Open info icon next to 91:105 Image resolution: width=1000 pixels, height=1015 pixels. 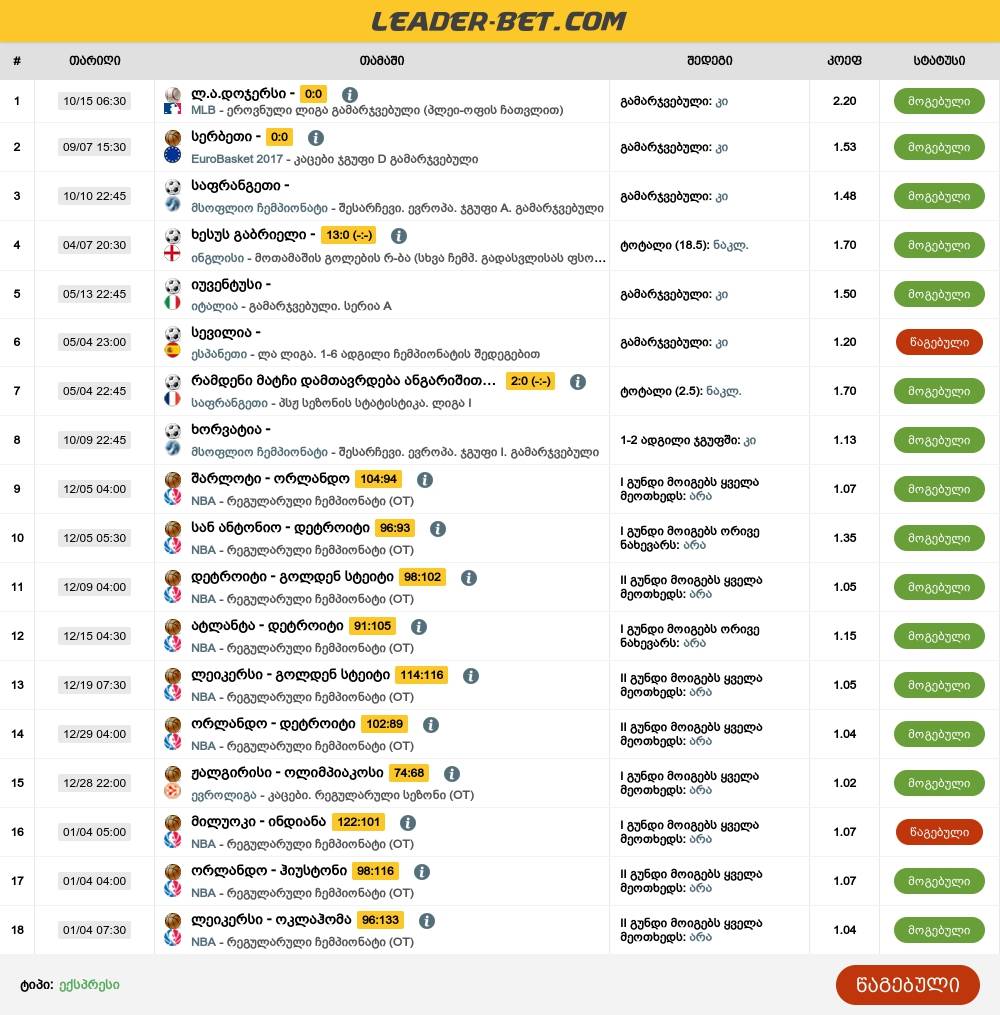pyautogui.click(x=419, y=627)
